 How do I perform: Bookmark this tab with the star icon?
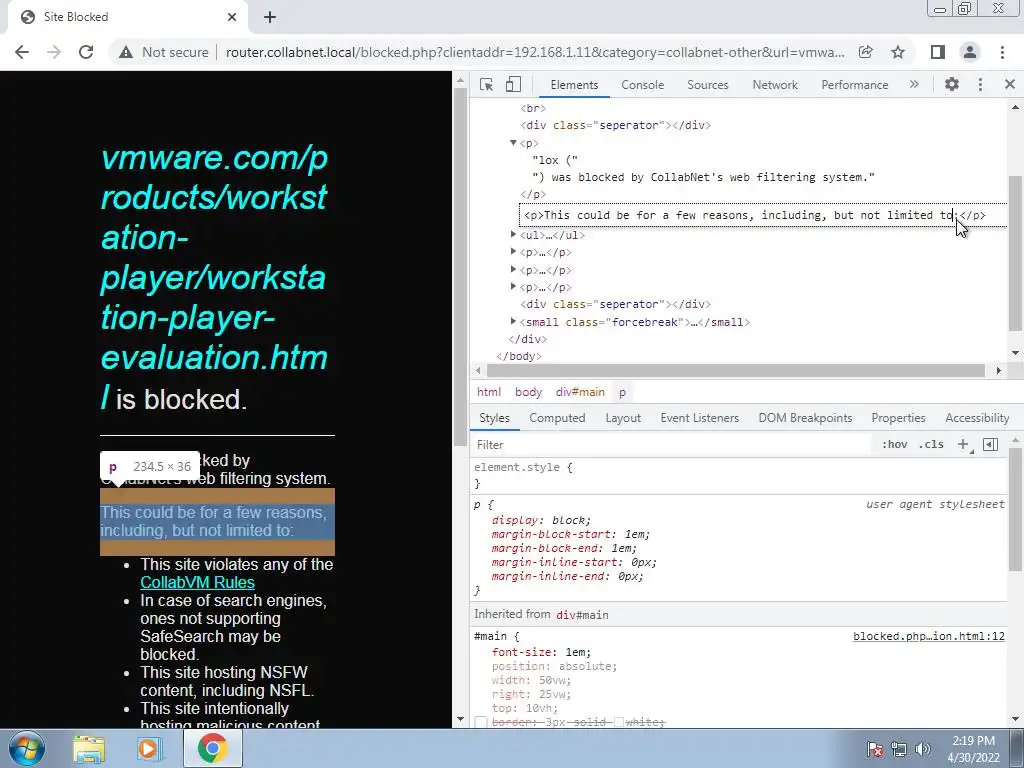click(x=898, y=52)
